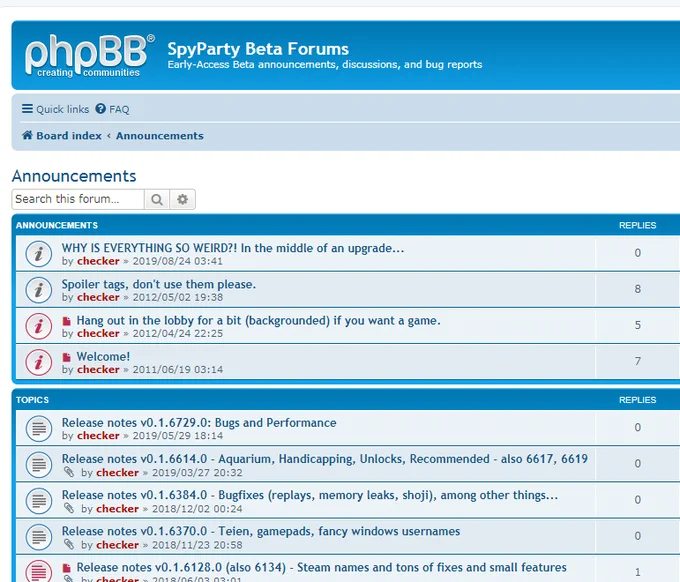Click attachment paperclip on v0.1.6370.0 row
The height and width of the screenshot is (582, 680).
click(69, 544)
